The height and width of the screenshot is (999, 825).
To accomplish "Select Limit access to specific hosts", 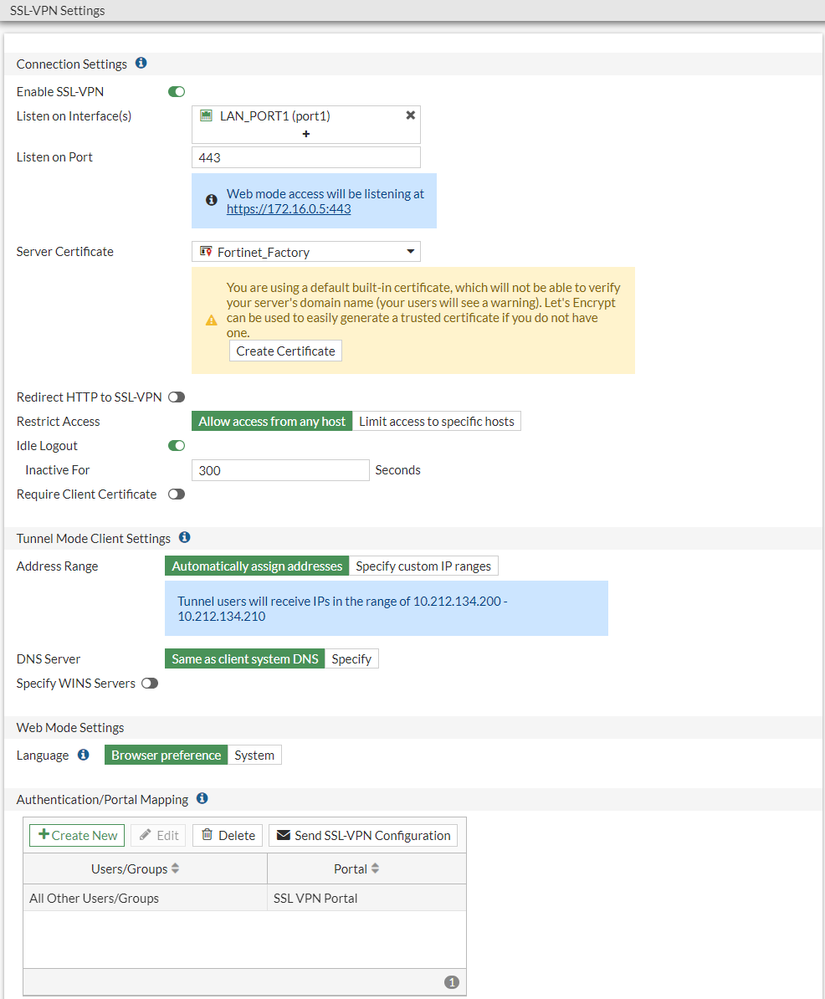I will [436, 421].
